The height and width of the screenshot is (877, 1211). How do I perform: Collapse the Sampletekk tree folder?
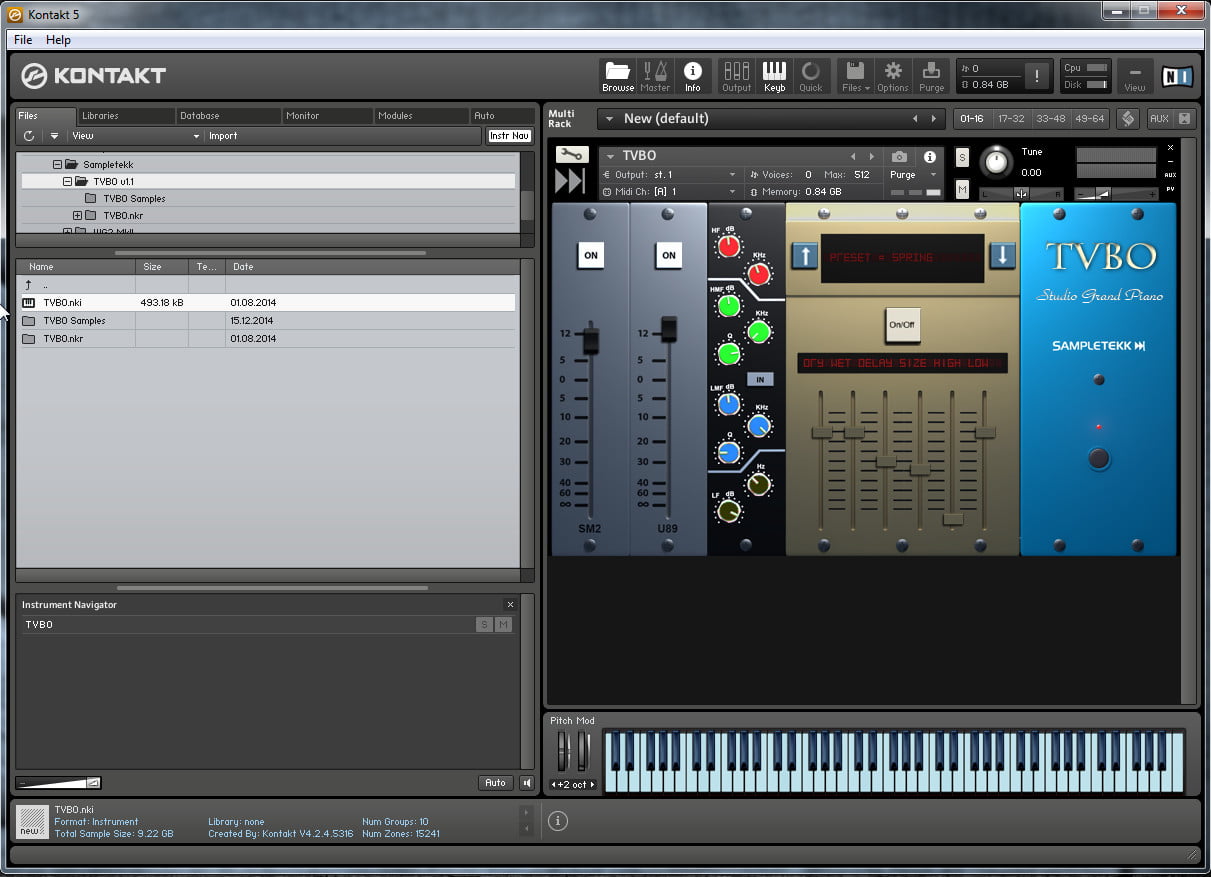point(57,164)
